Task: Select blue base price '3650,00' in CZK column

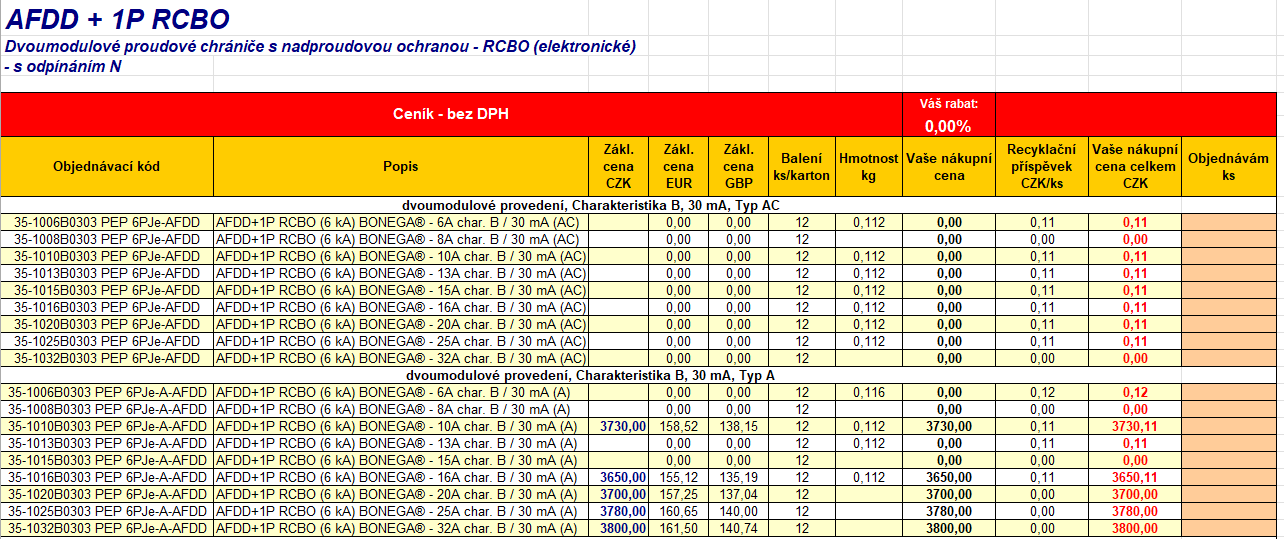Action: tap(619, 477)
